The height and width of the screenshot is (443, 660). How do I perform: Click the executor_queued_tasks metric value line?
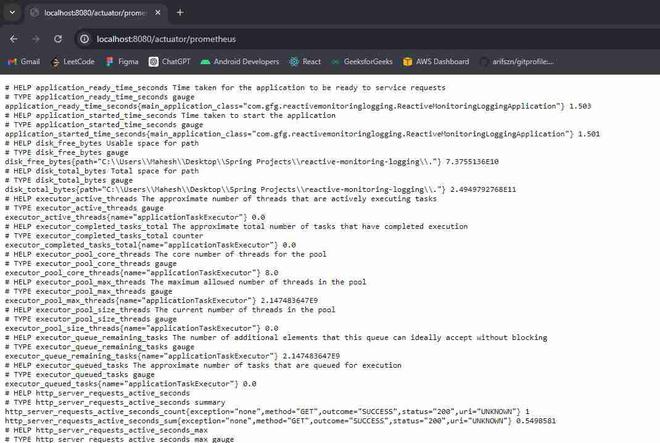[130, 384]
